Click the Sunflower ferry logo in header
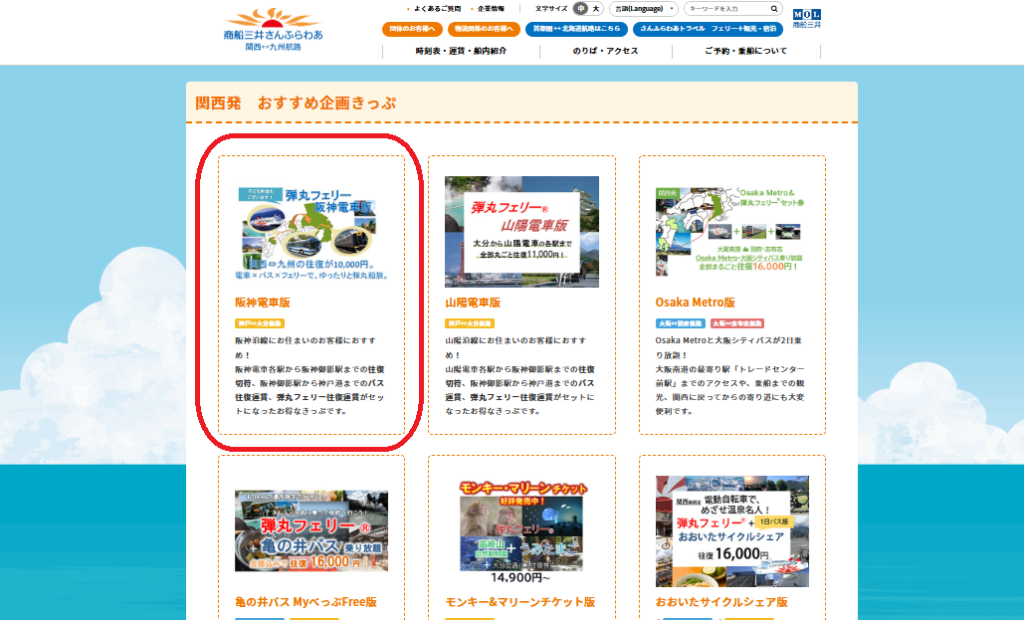Viewport: 1024px width, 620px height. pos(273,30)
